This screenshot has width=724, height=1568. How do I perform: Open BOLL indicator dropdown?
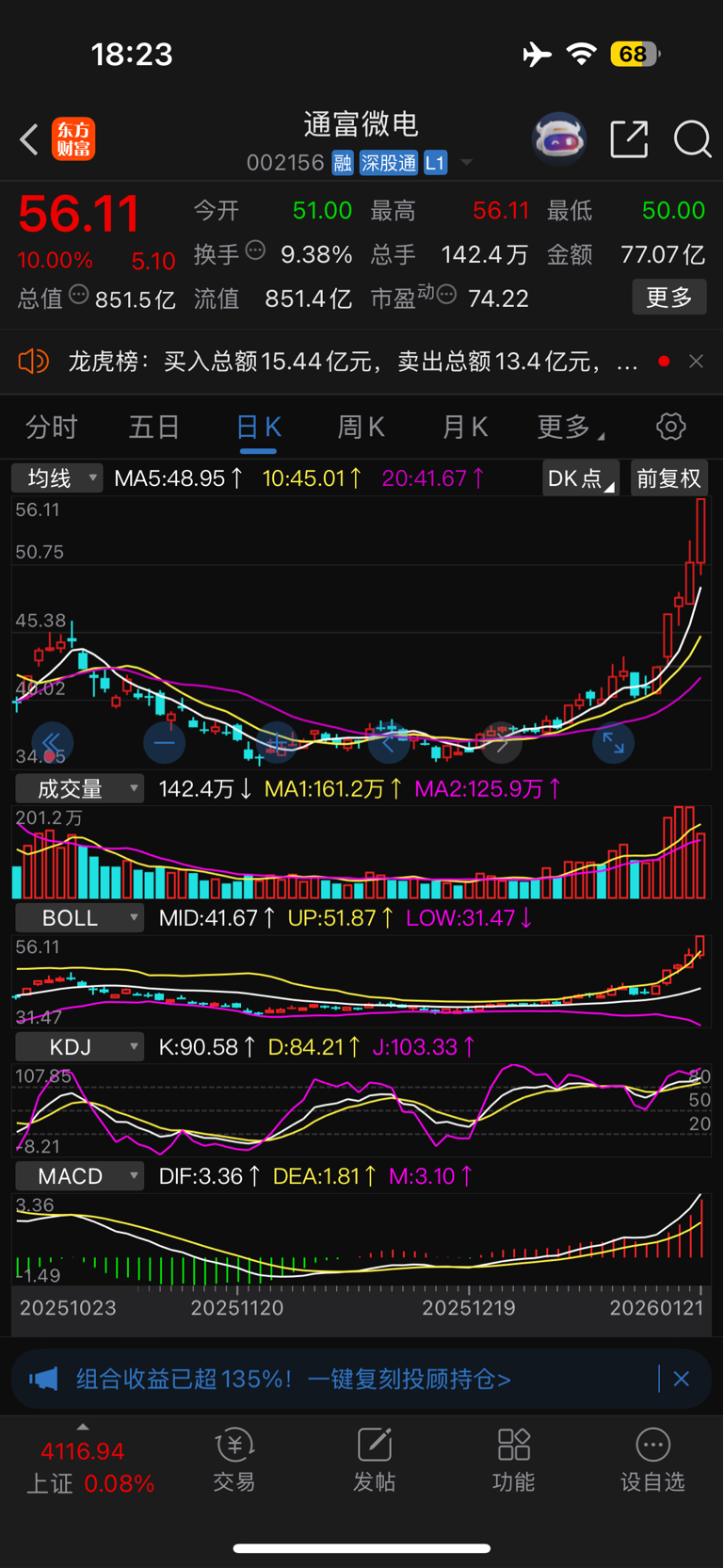pos(79,917)
